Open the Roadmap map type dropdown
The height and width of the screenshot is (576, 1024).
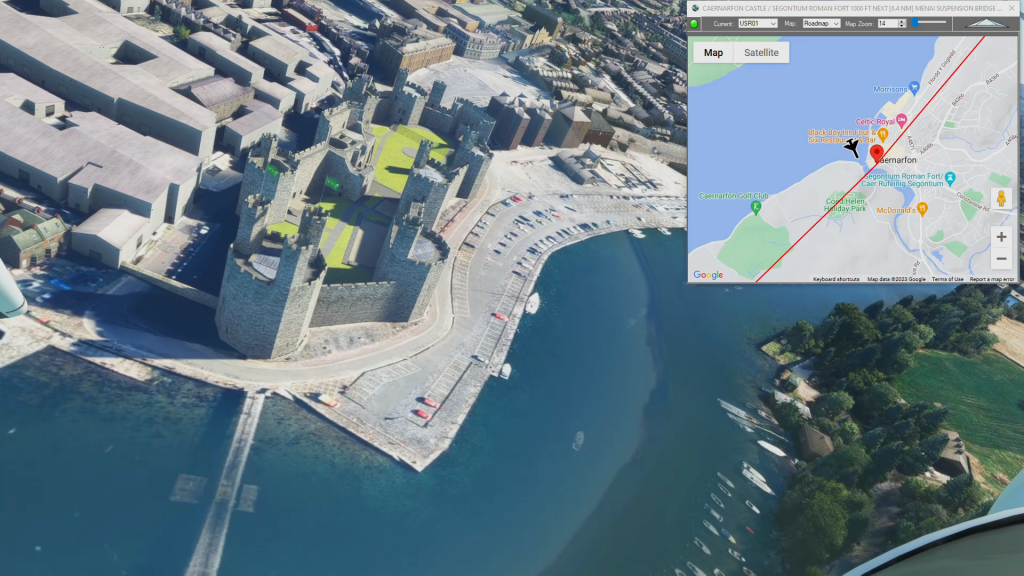[821, 23]
